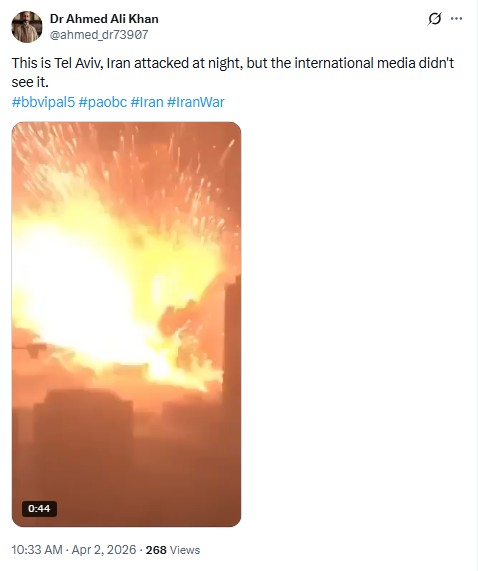The image size is (478, 571).
Task: Open the 10:33 AM timestamp link
Action: pyautogui.click(x=37, y=550)
